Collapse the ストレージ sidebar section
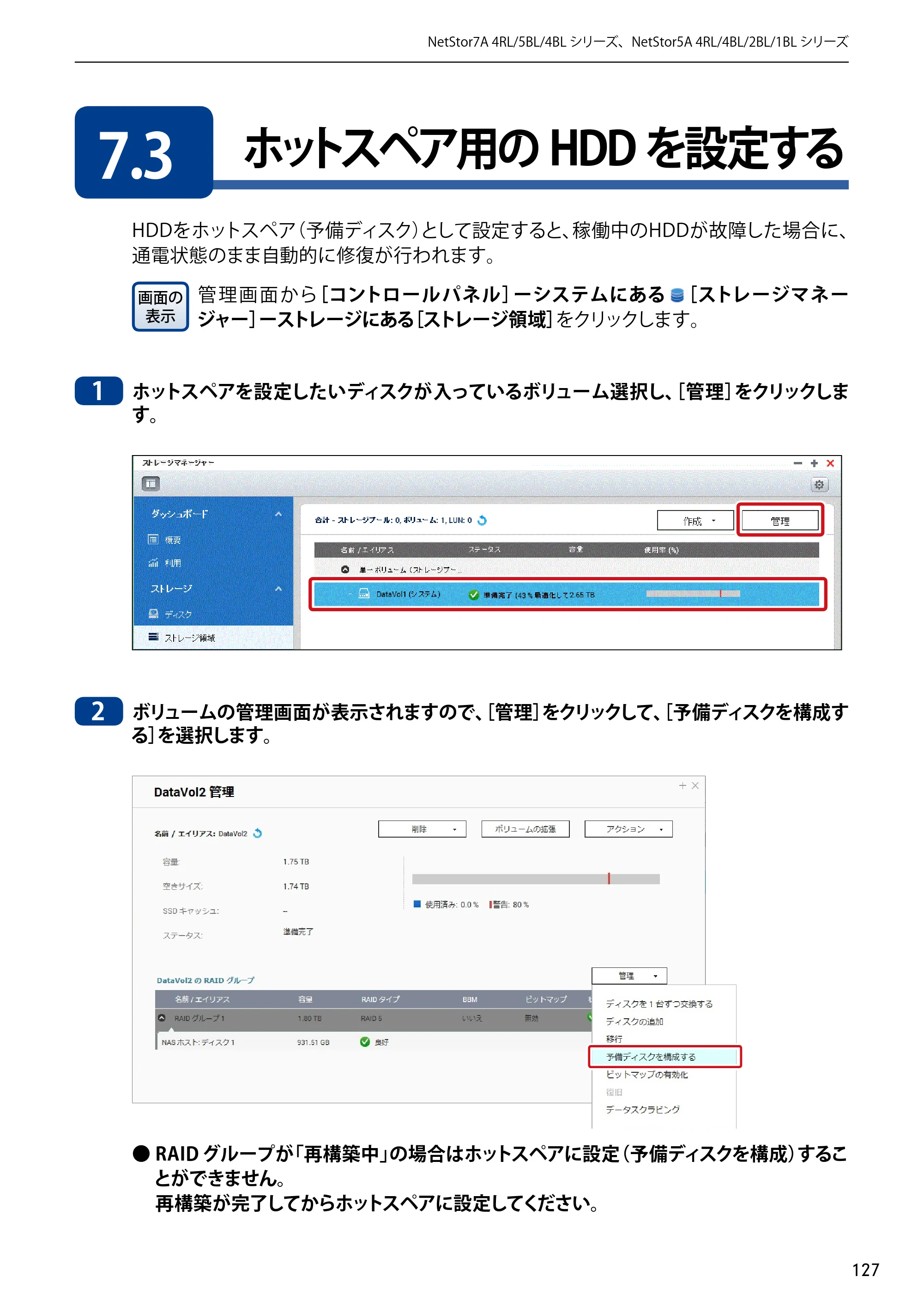Screen dimensions: 924x1307 coord(278,588)
